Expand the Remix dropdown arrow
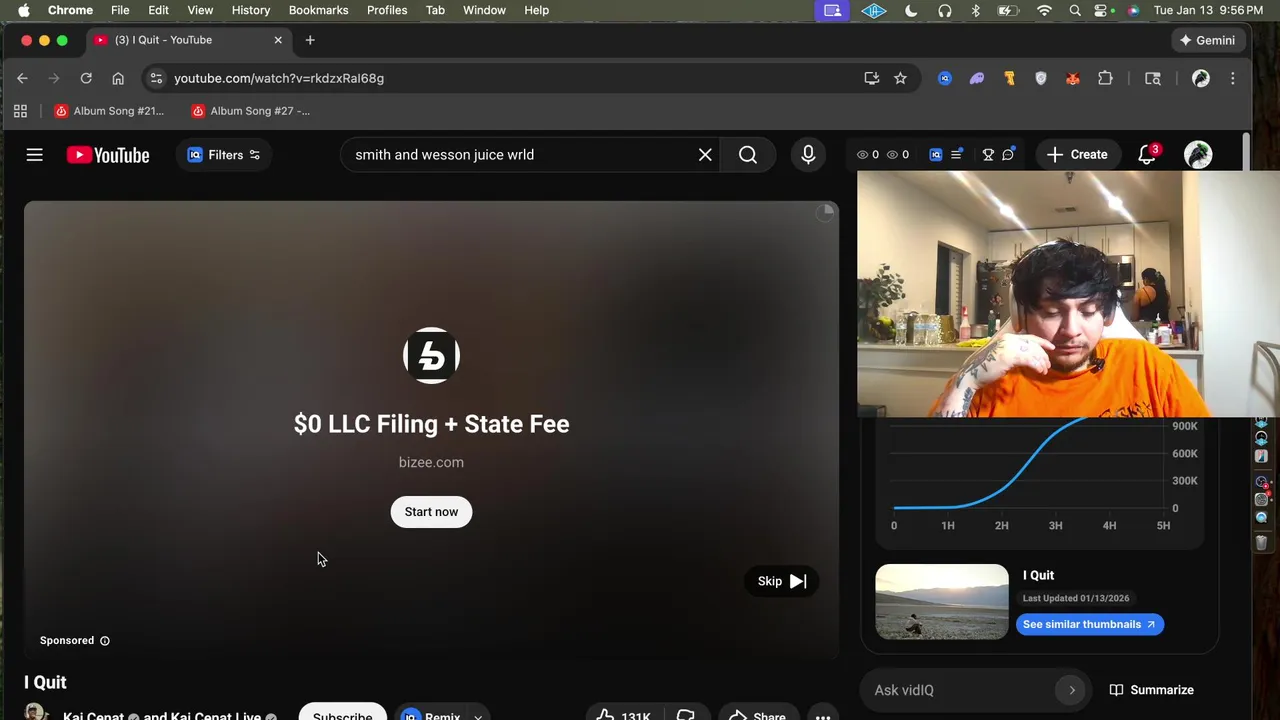The height and width of the screenshot is (720, 1280). 478,716
